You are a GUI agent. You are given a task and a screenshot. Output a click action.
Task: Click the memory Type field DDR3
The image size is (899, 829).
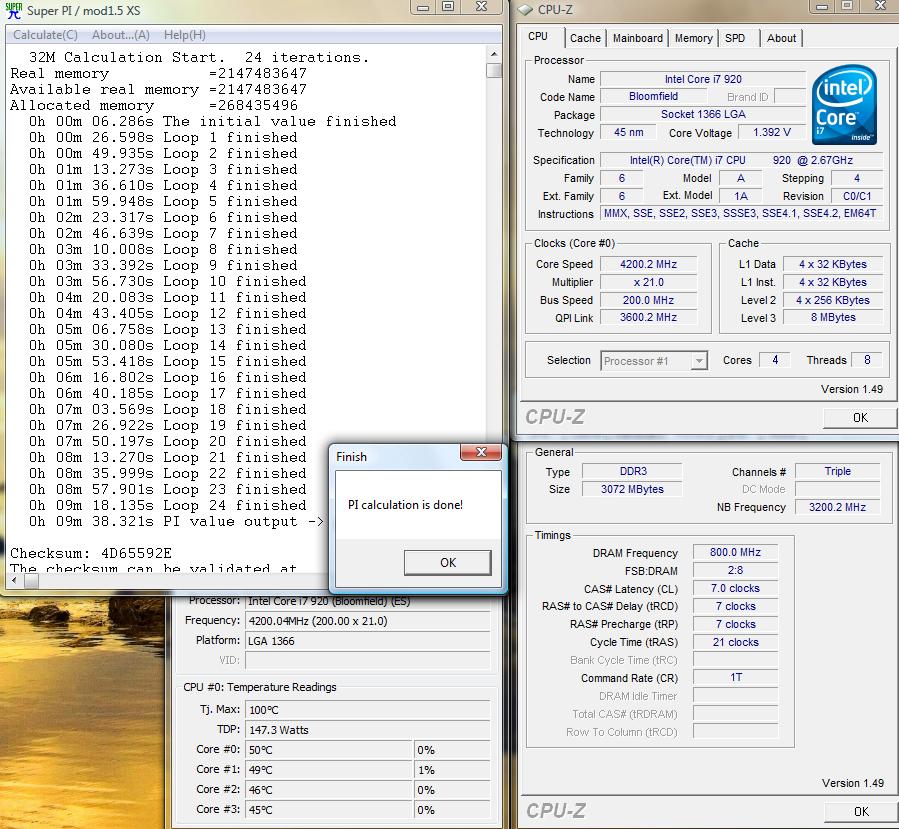[632, 471]
